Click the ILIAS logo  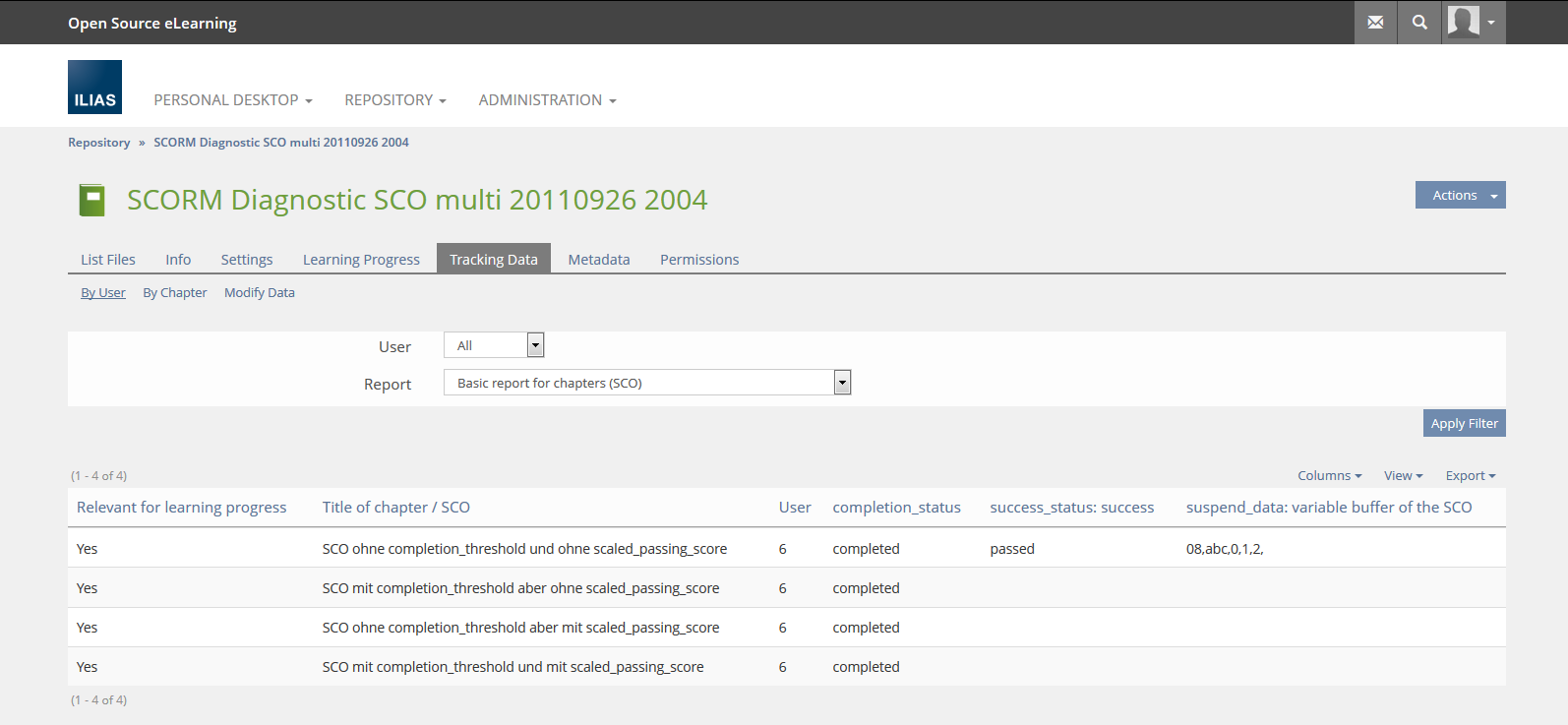[x=94, y=88]
